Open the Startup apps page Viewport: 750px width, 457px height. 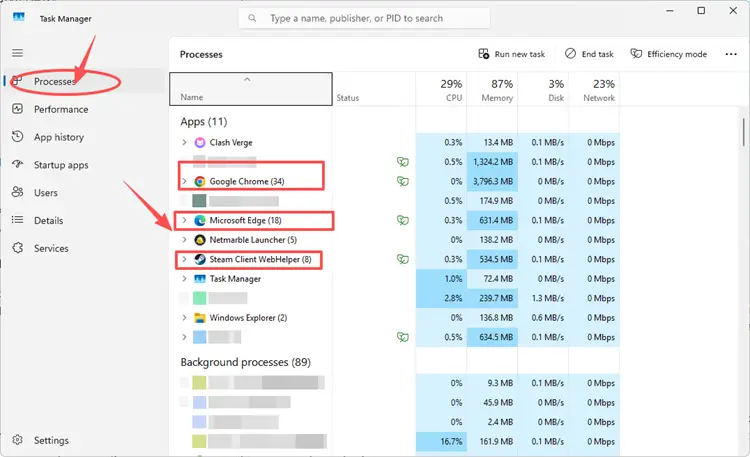85,165
